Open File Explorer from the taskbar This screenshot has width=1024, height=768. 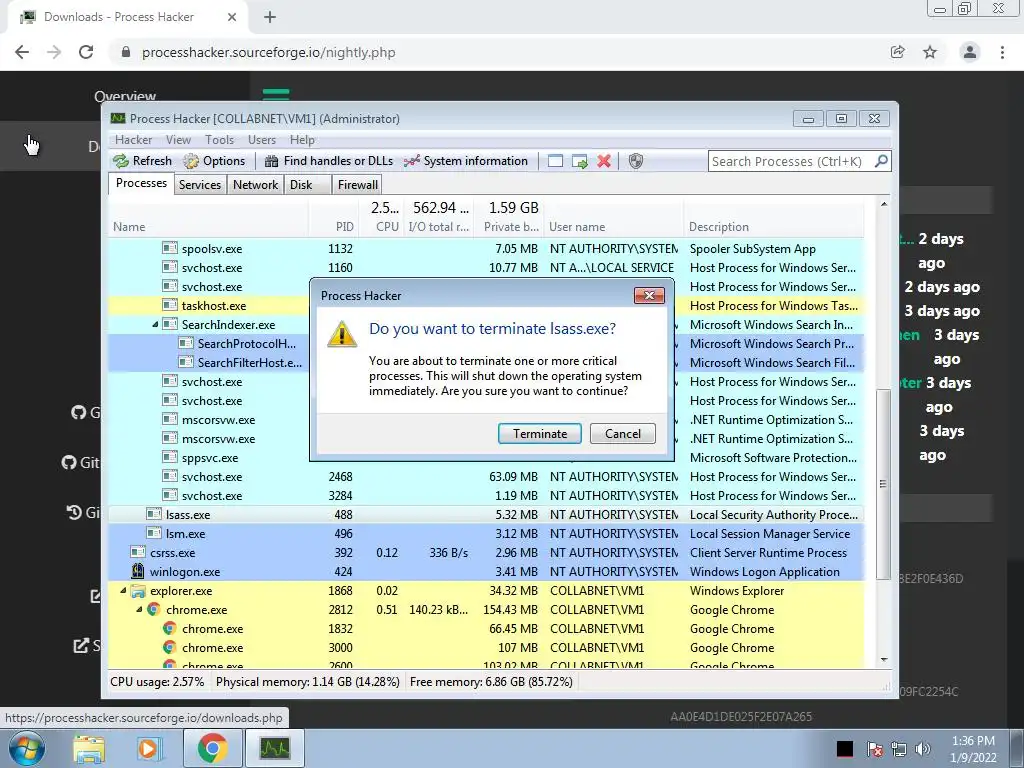click(89, 748)
